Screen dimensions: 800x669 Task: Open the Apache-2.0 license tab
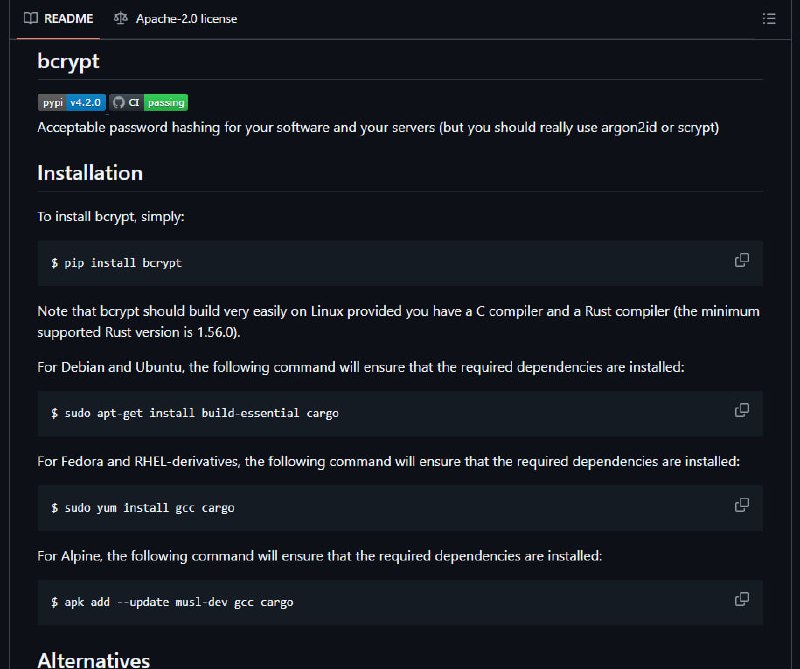175,19
